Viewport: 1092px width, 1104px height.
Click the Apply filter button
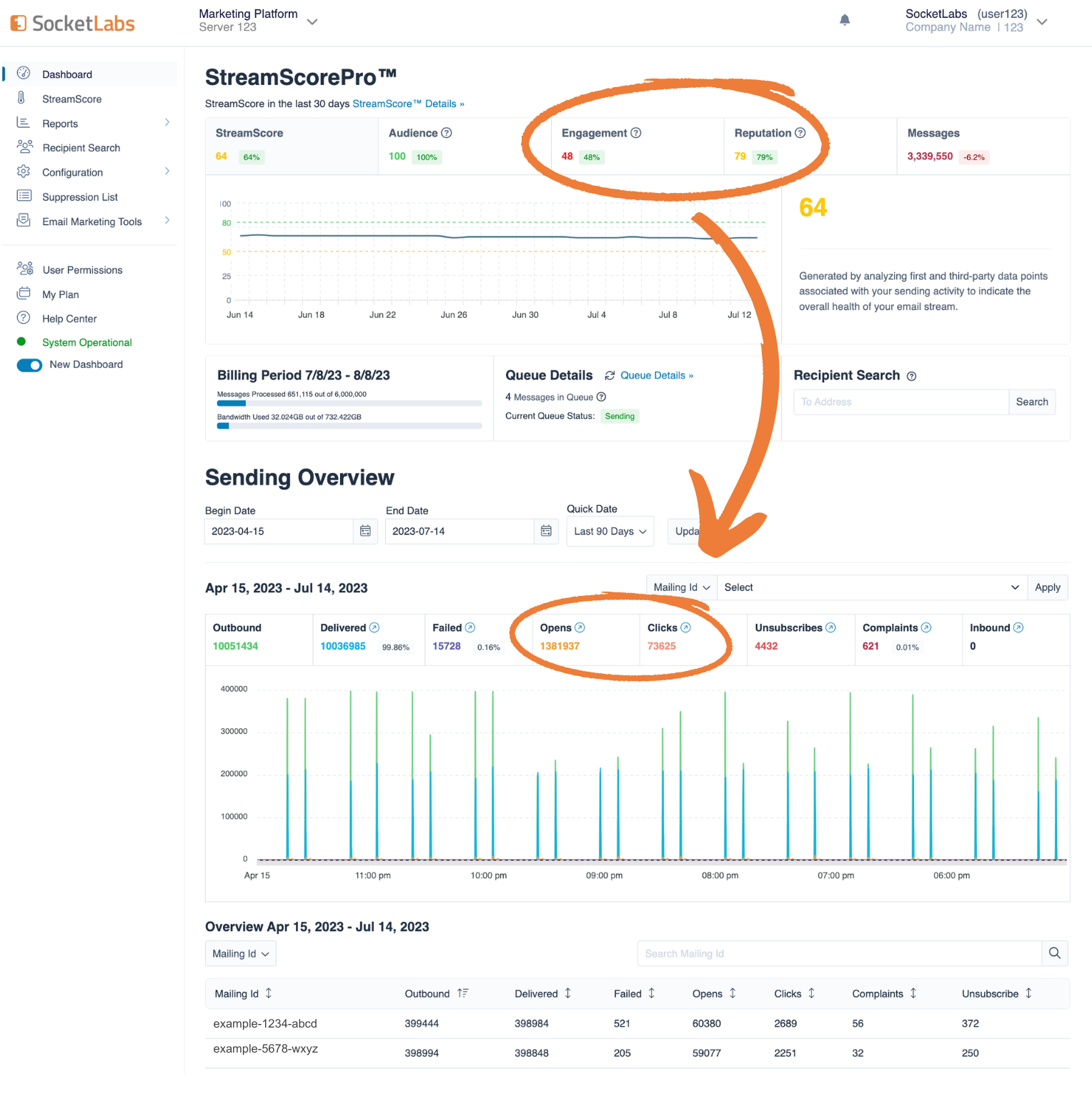pos(1048,587)
